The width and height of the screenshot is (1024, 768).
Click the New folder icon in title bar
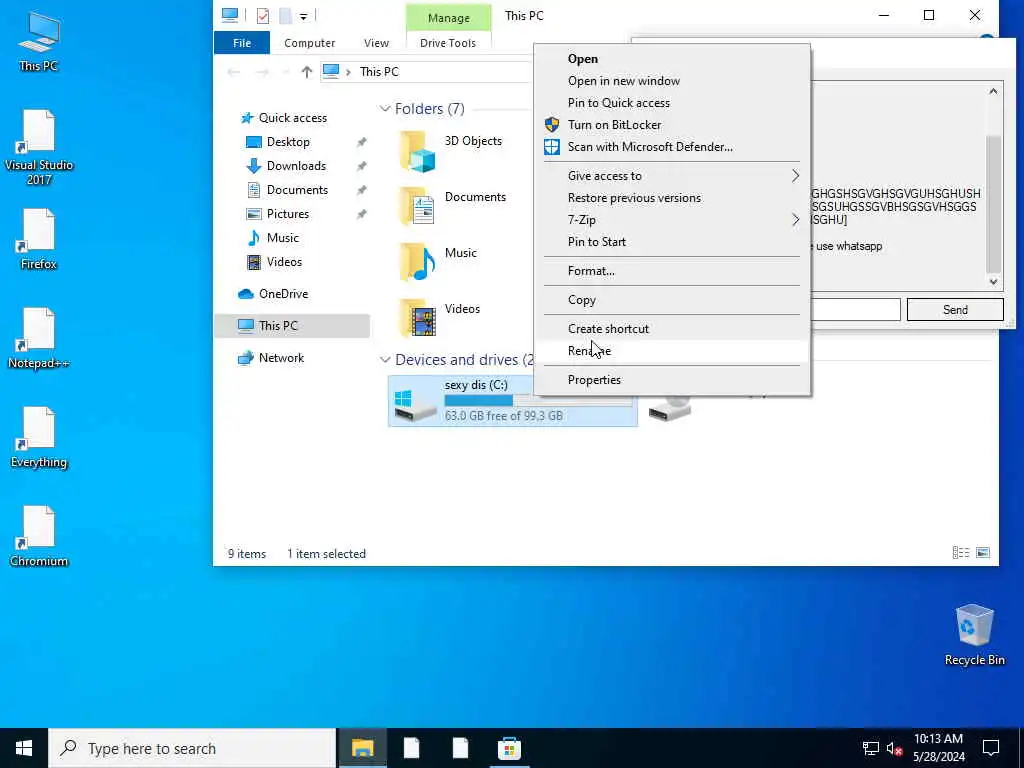pyautogui.click(x=285, y=16)
